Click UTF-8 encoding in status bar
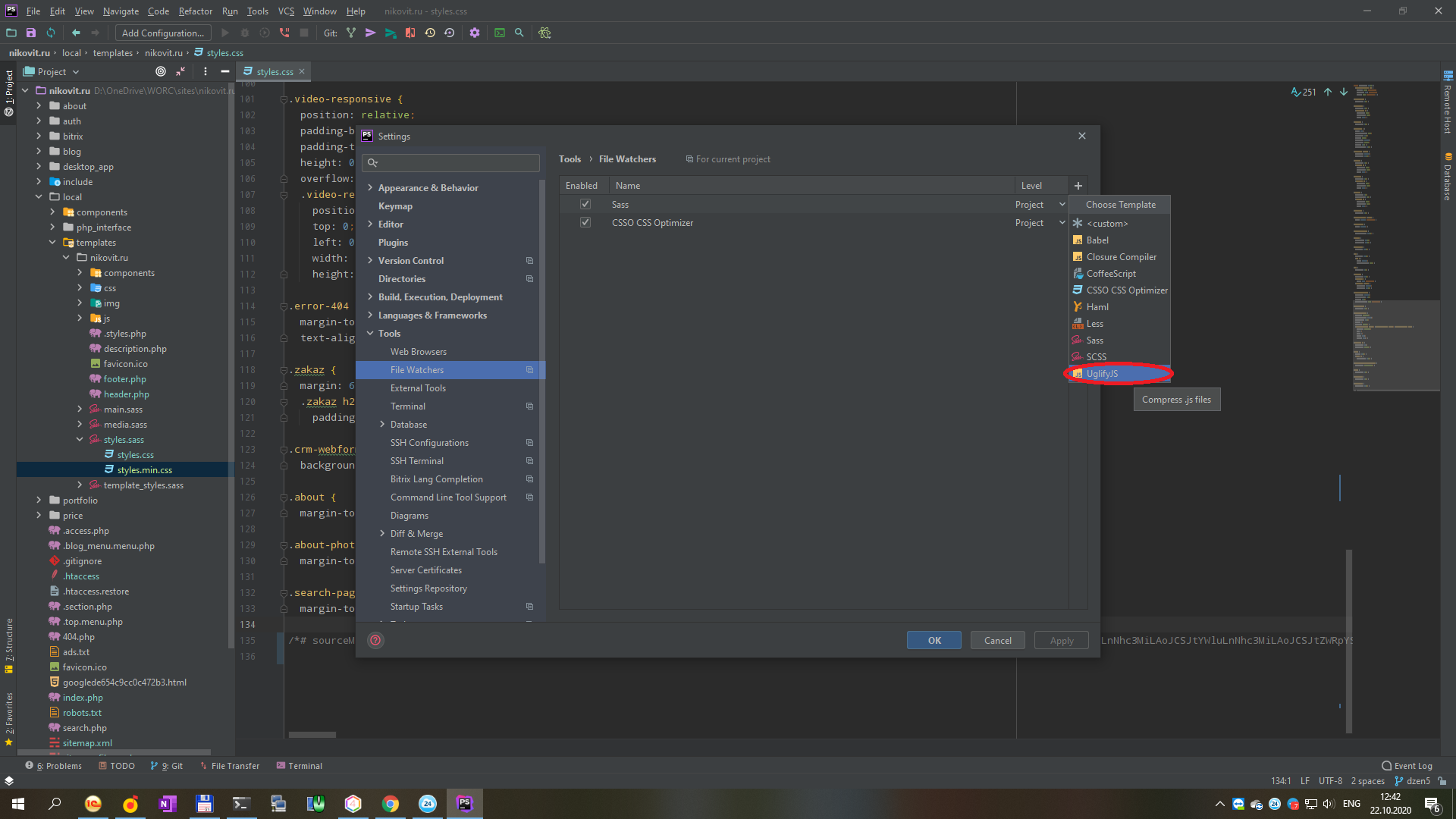Image resolution: width=1456 pixels, height=819 pixels. [x=1330, y=781]
